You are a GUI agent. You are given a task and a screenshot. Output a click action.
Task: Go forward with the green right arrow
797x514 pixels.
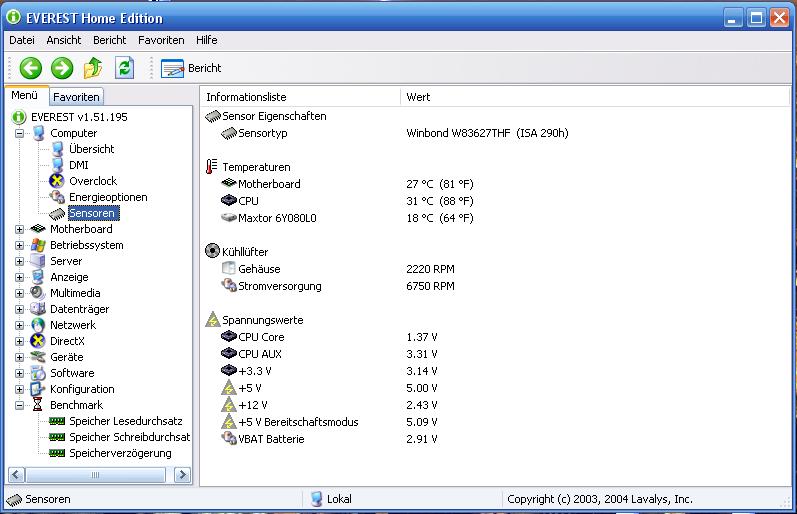tap(62, 68)
